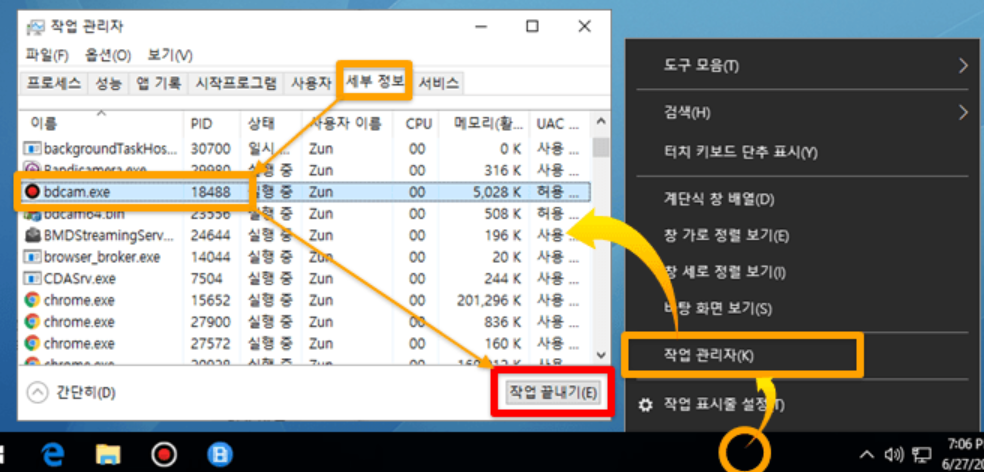984x472 pixels.
Task: Open the Edge browser from taskbar
Action: click(x=53, y=454)
